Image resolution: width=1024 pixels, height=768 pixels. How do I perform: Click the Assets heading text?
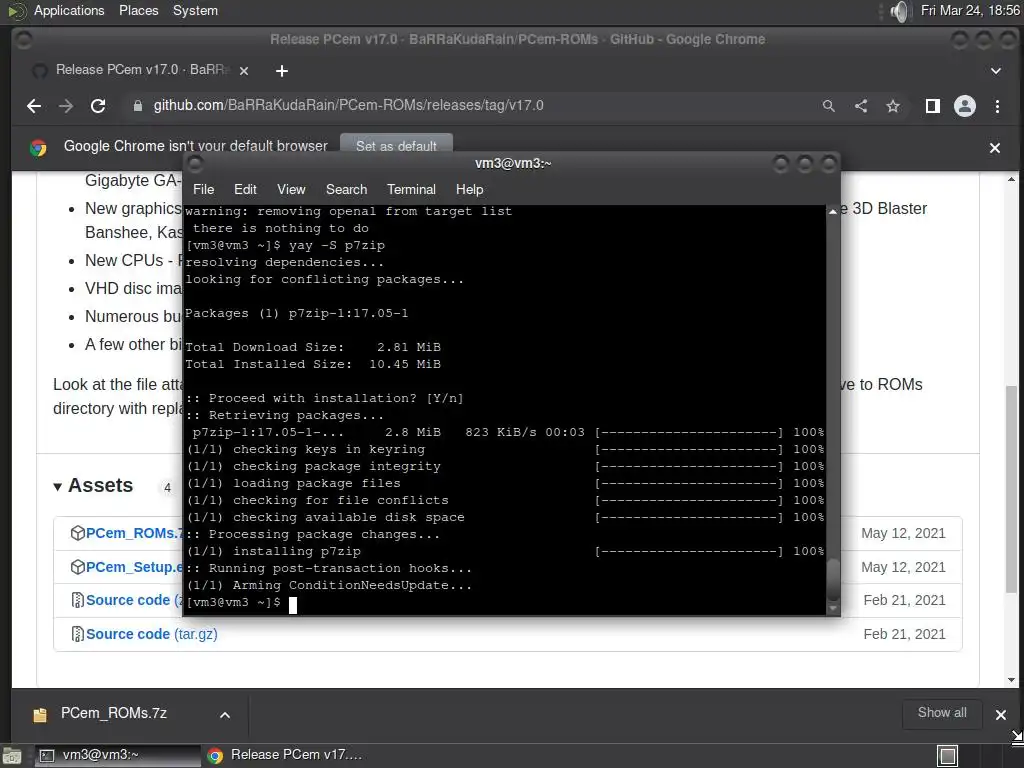(101, 485)
